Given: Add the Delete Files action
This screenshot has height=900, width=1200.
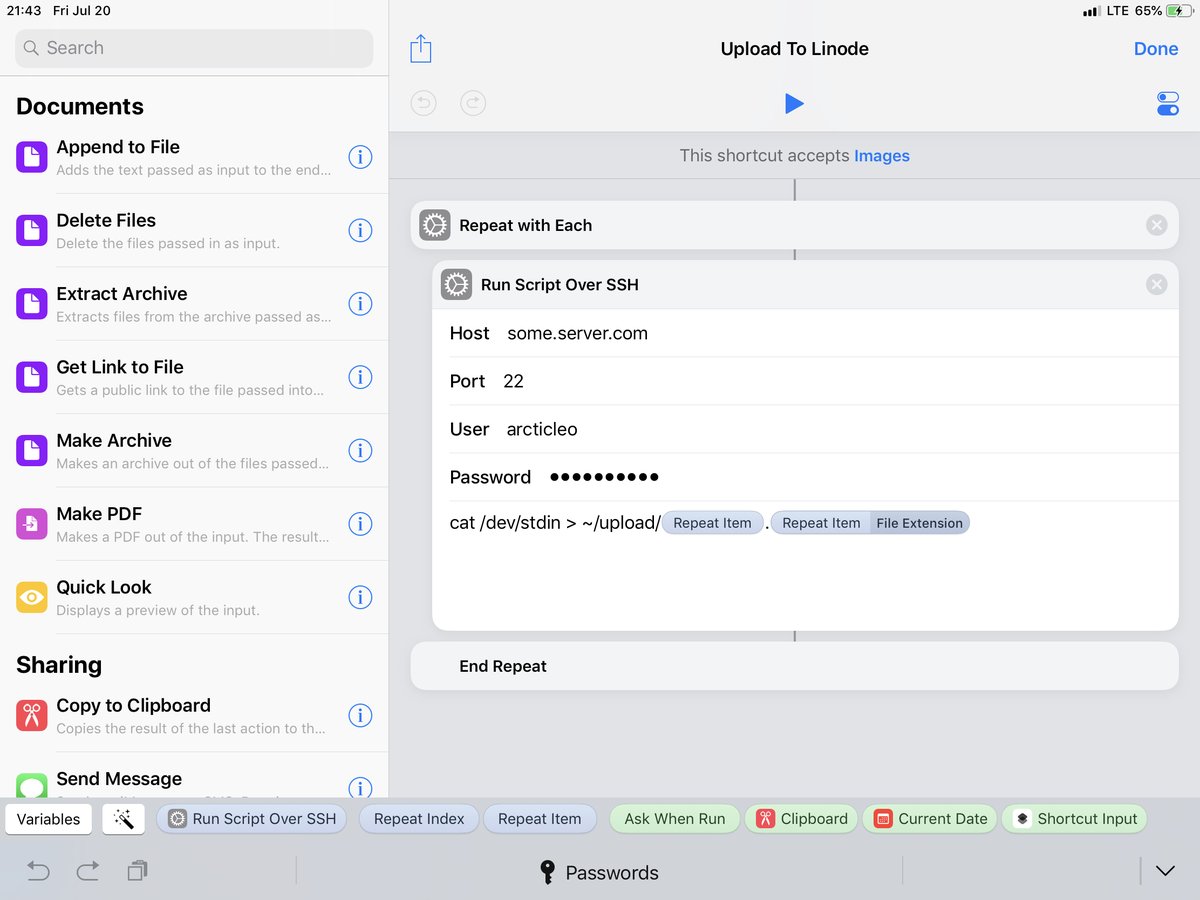Looking at the screenshot, I should (194, 230).
